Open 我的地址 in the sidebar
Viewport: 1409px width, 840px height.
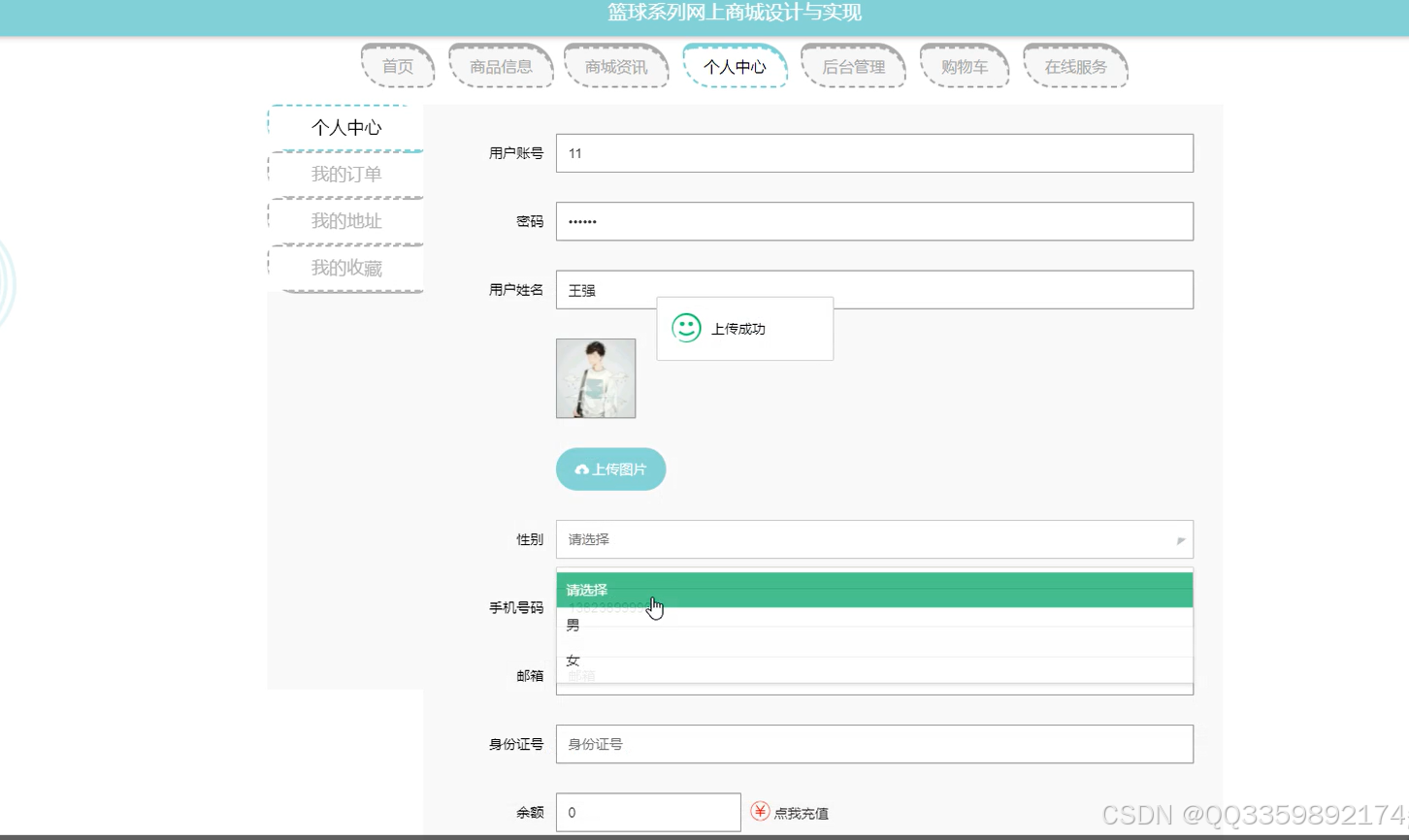point(346,221)
